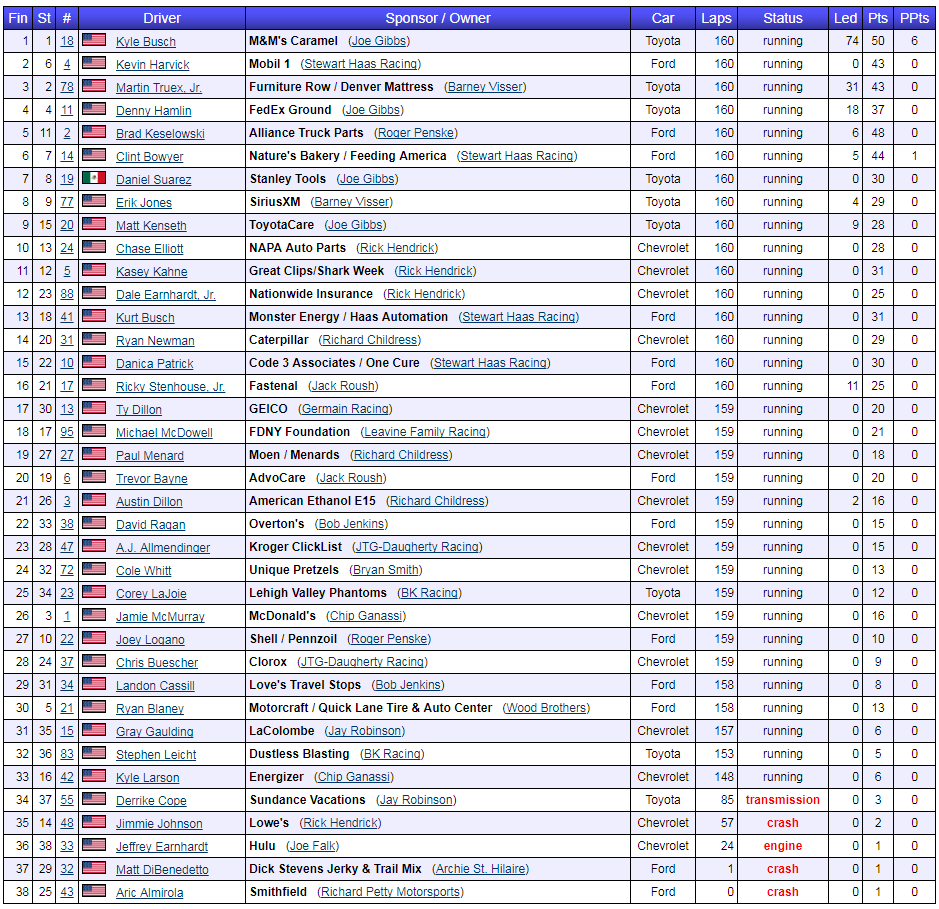Open Jeffrey Earnhardt driver link

click(162, 847)
